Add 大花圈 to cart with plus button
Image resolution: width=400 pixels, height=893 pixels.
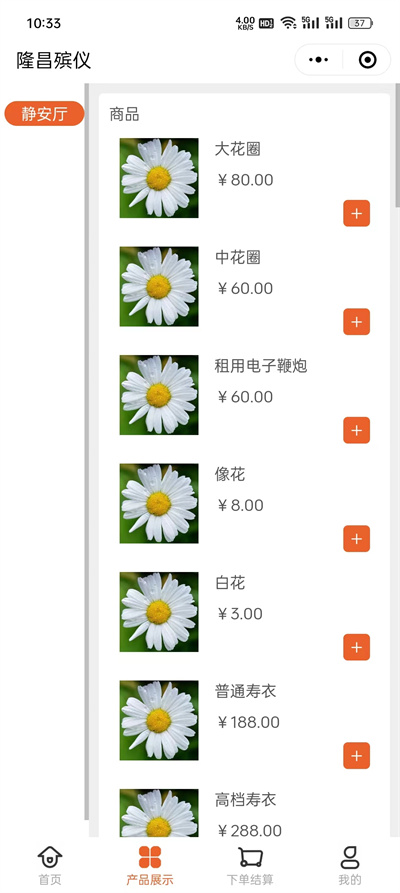pyautogui.click(x=356, y=214)
